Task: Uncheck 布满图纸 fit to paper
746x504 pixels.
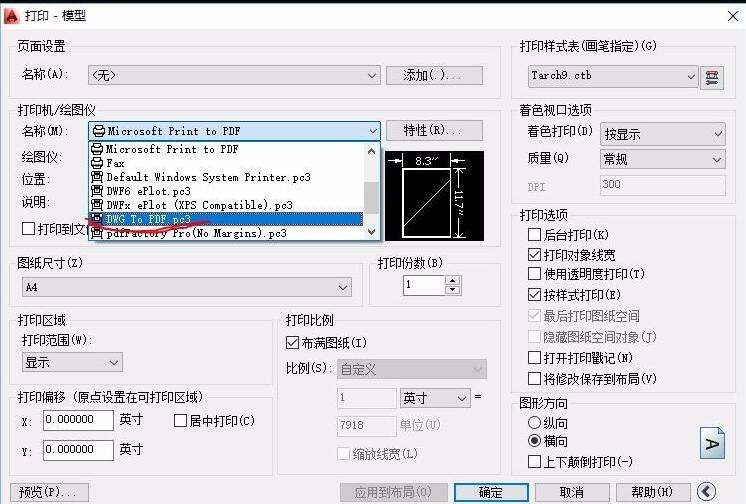Action: point(292,342)
